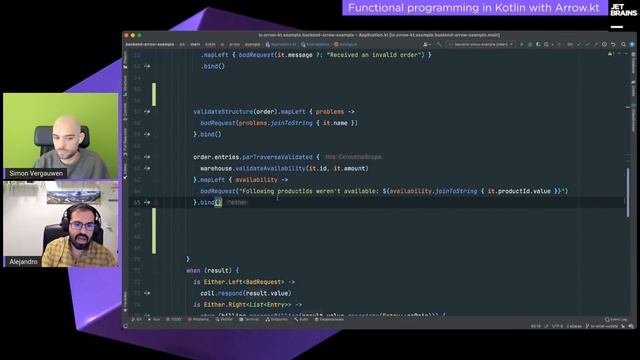This screenshot has height=360, width=640.
Task: Open the Dependencies tool window tab
Action: point(329,320)
